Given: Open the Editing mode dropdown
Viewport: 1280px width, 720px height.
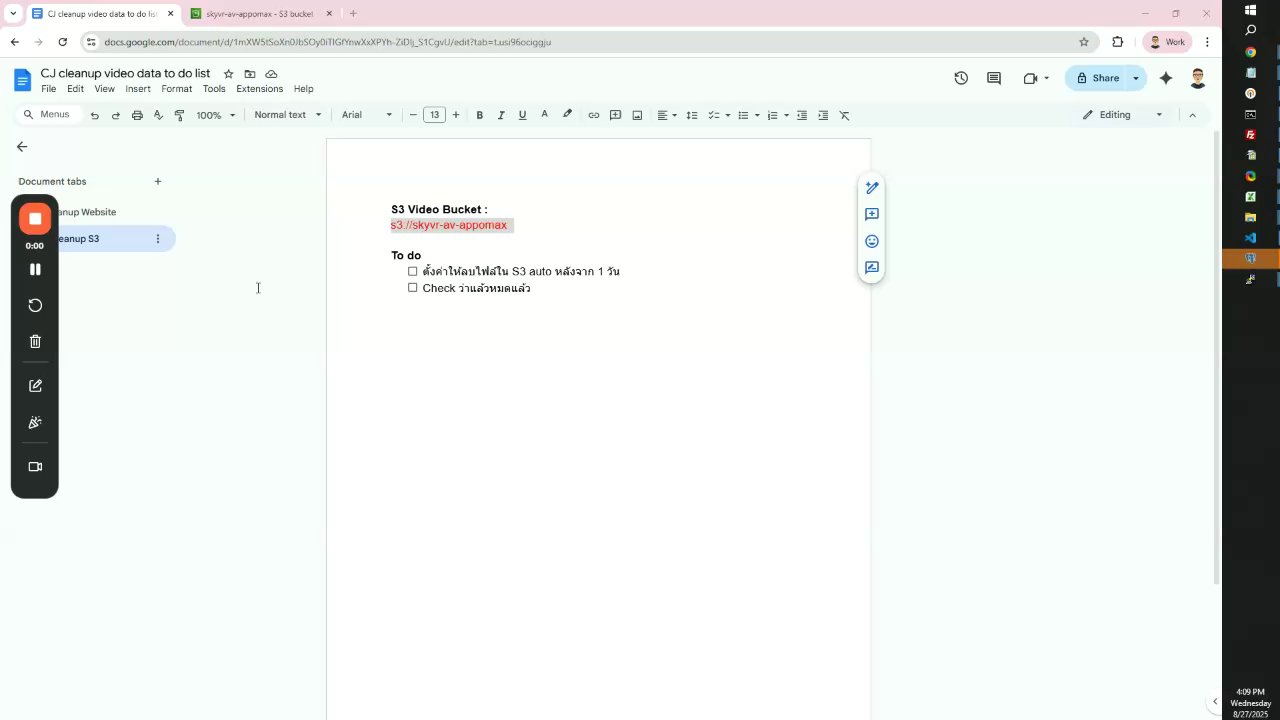Looking at the screenshot, I should coord(1123,115).
